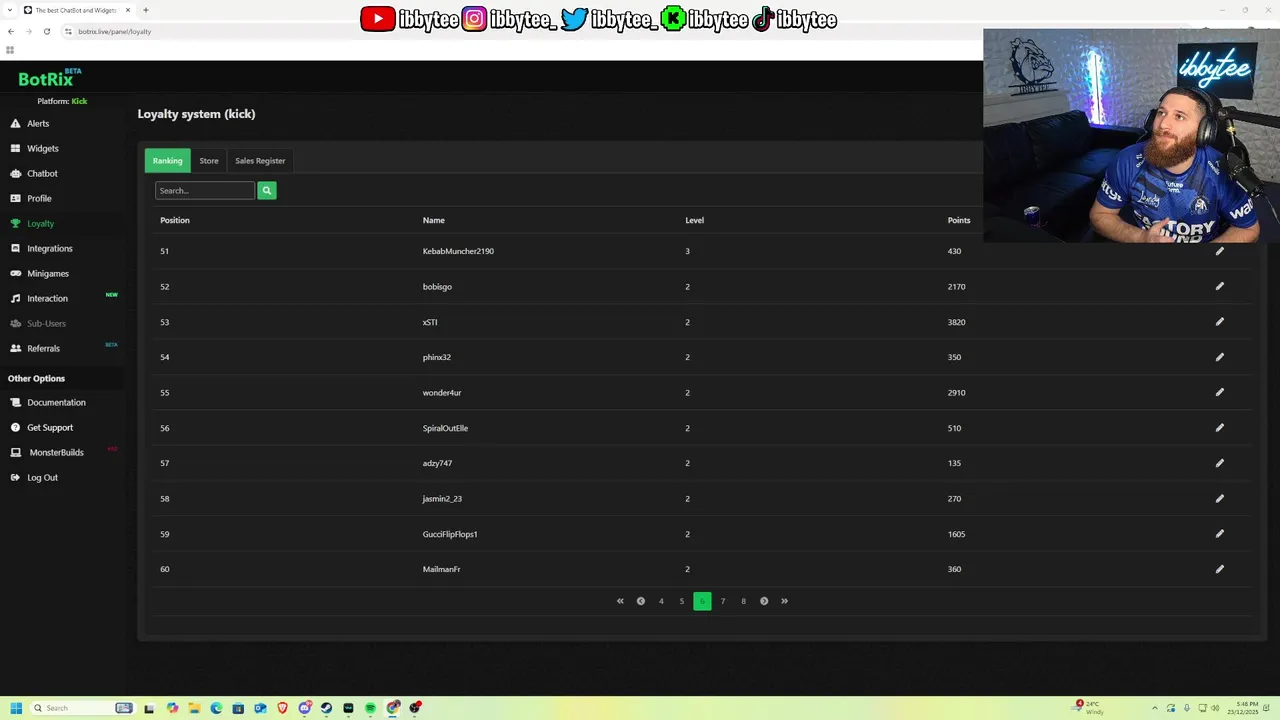The image size is (1280, 720).
Task: Open Integrations from the sidebar
Action: coord(49,248)
